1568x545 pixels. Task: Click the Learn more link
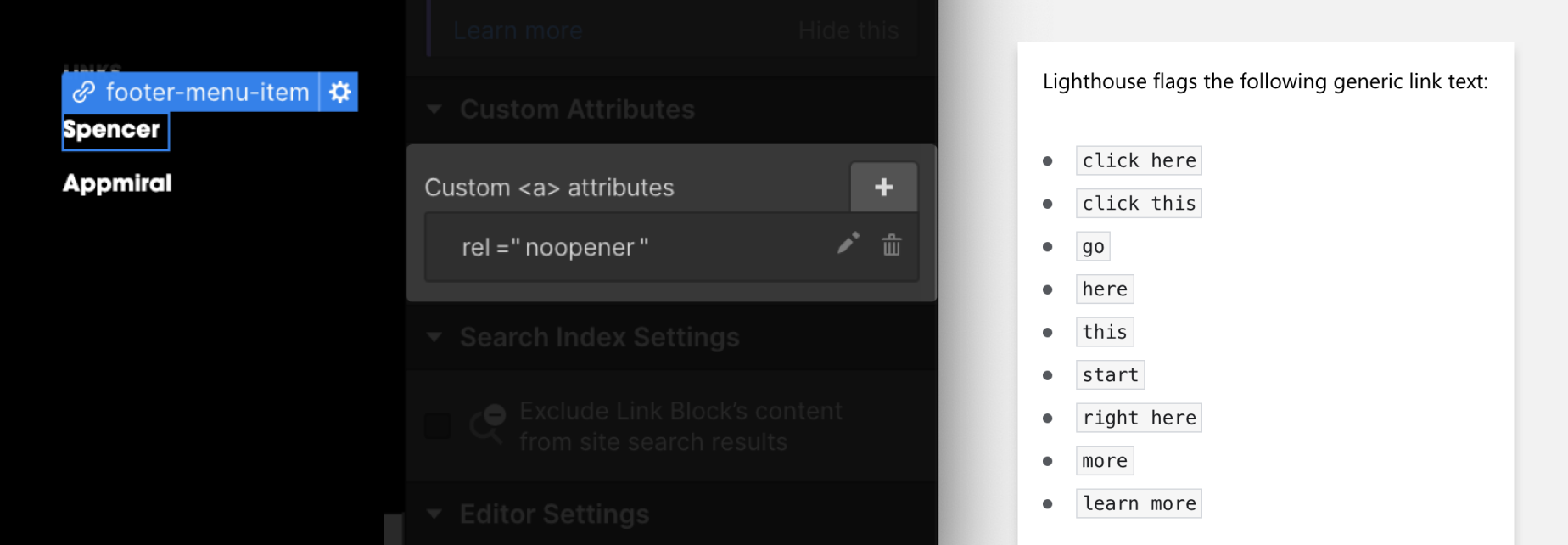click(518, 31)
